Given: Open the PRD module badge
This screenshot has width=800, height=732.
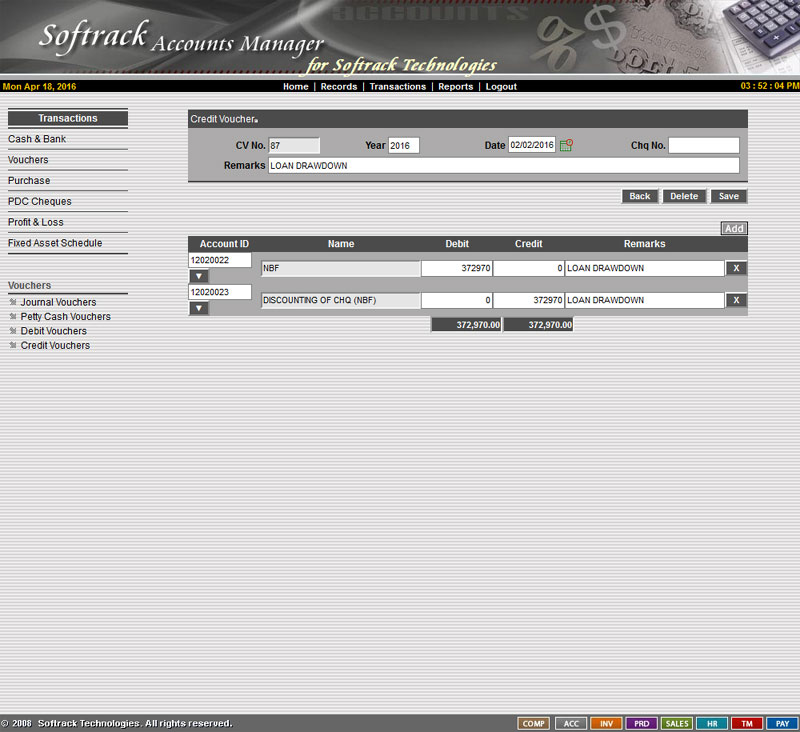Looking at the screenshot, I should (x=641, y=723).
